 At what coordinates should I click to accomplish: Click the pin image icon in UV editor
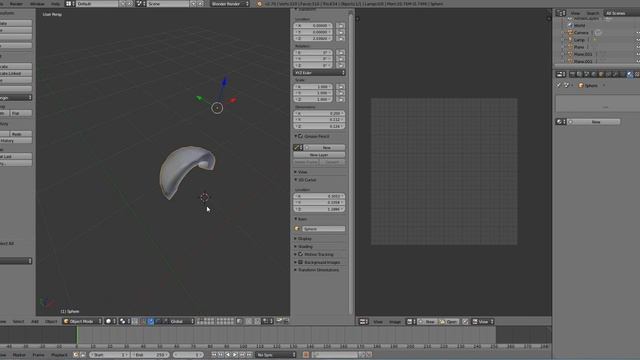tap(465, 322)
